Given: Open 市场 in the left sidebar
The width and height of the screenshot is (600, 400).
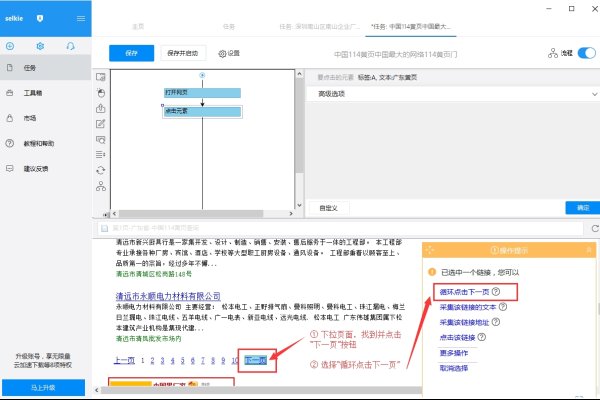Looking at the screenshot, I should click(x=45, y=118).
